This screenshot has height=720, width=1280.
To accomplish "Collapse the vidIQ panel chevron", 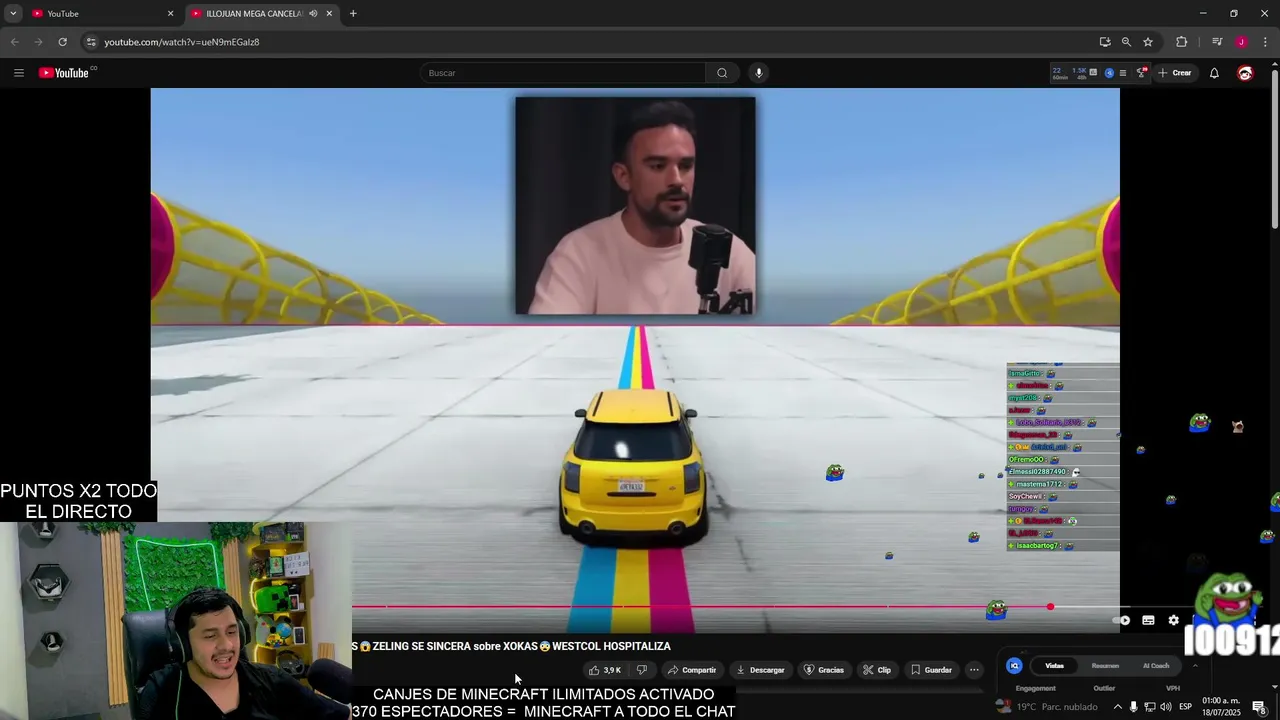I will point(1195,666).
